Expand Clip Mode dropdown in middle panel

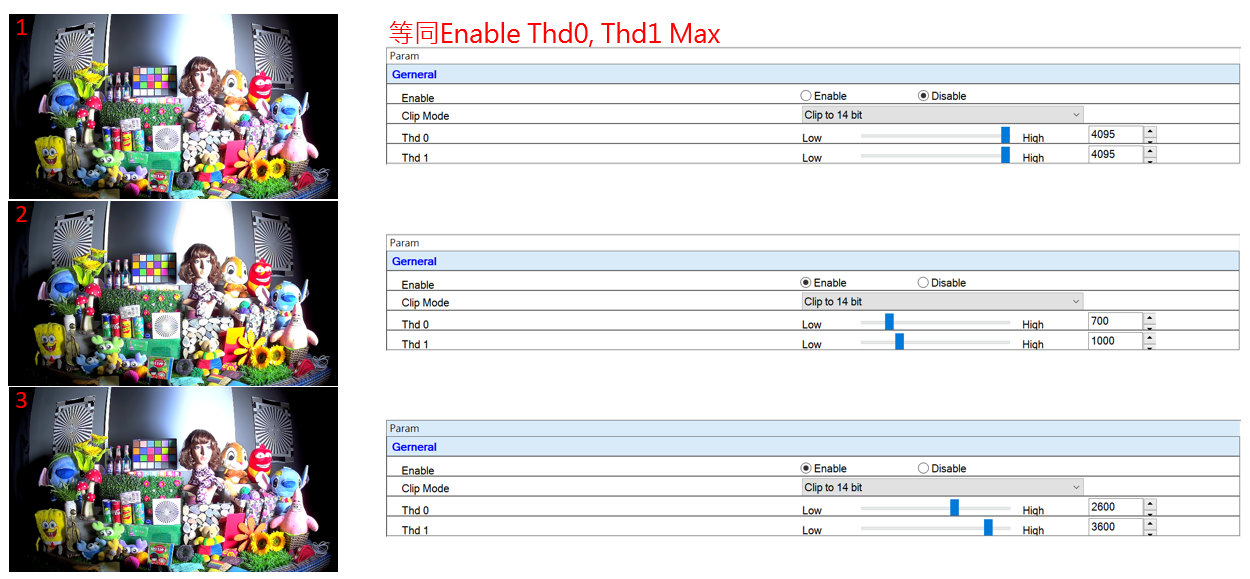942,302
